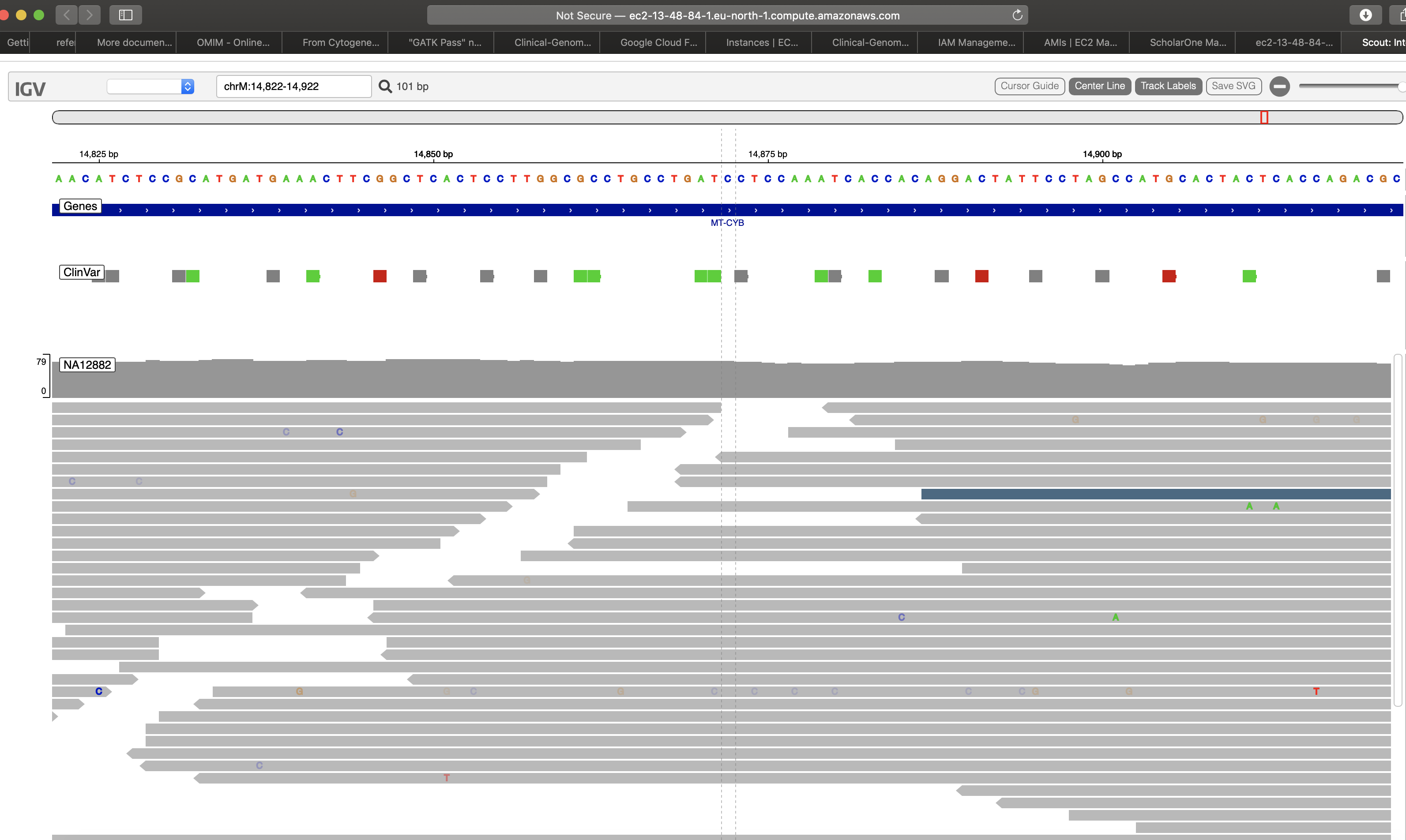Toggle the Cursor Guide option
1406x840 pixels.
click(1029, 86)
